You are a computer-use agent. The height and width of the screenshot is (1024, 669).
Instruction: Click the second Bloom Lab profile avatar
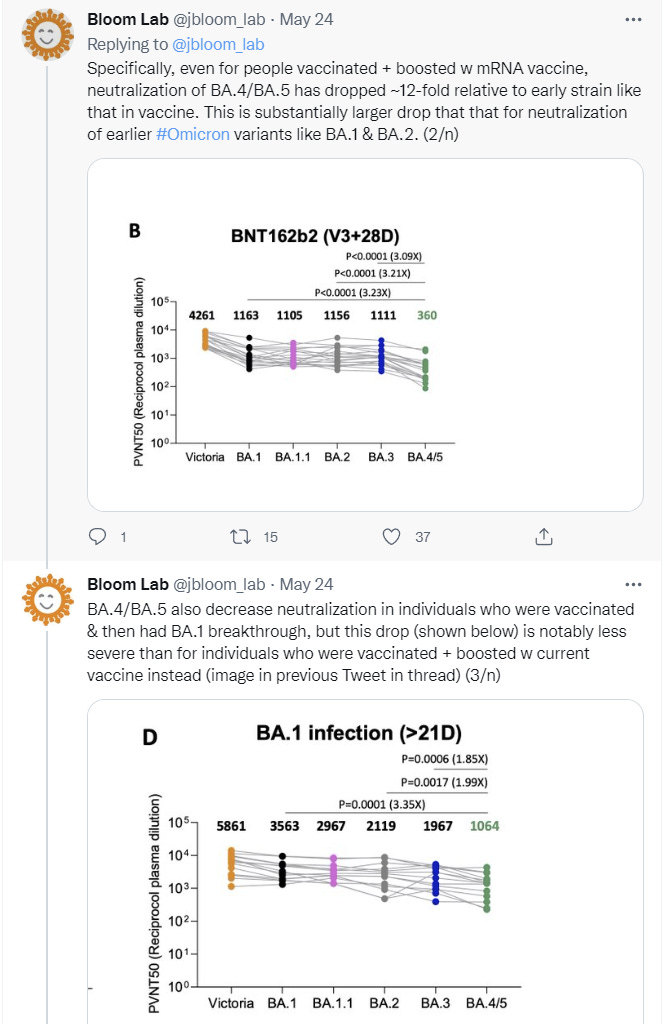coord(45,600)
